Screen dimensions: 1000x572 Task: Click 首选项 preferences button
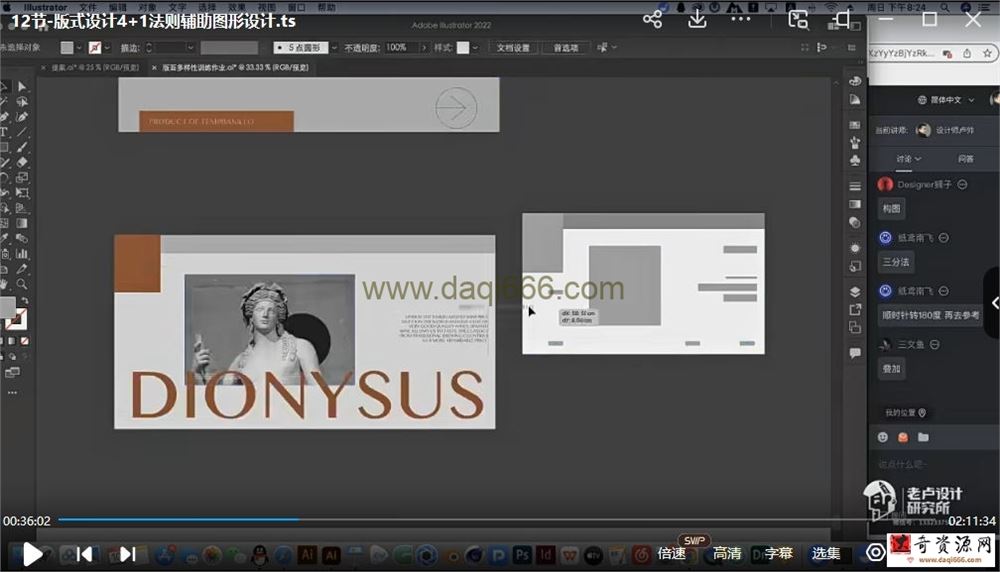(x=566, y=48)
